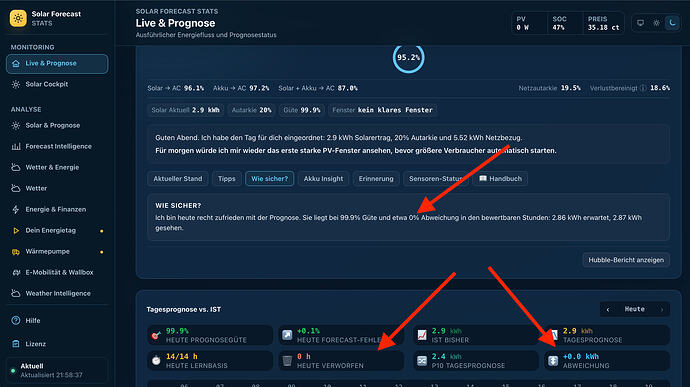Open Forecast Intelligence page

pyautogui.click(x=57, y=146)
